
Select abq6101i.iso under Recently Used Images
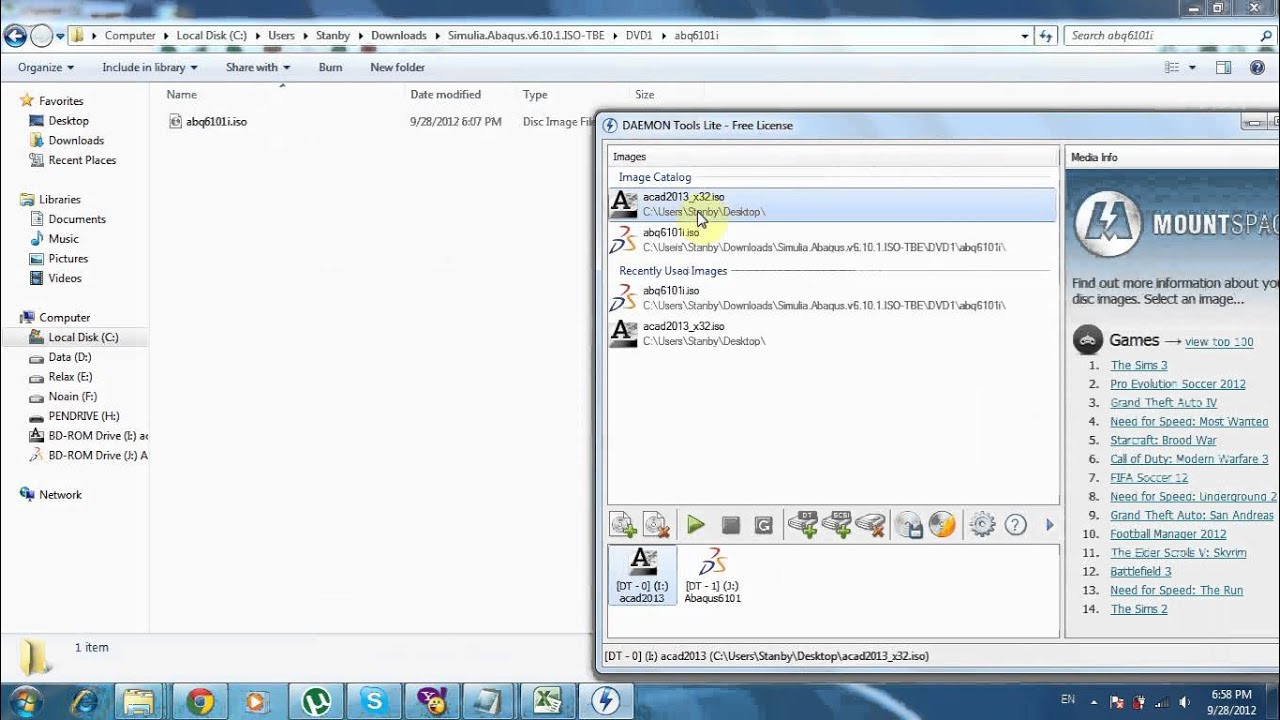pyautogui.click(x=832, y=297)
